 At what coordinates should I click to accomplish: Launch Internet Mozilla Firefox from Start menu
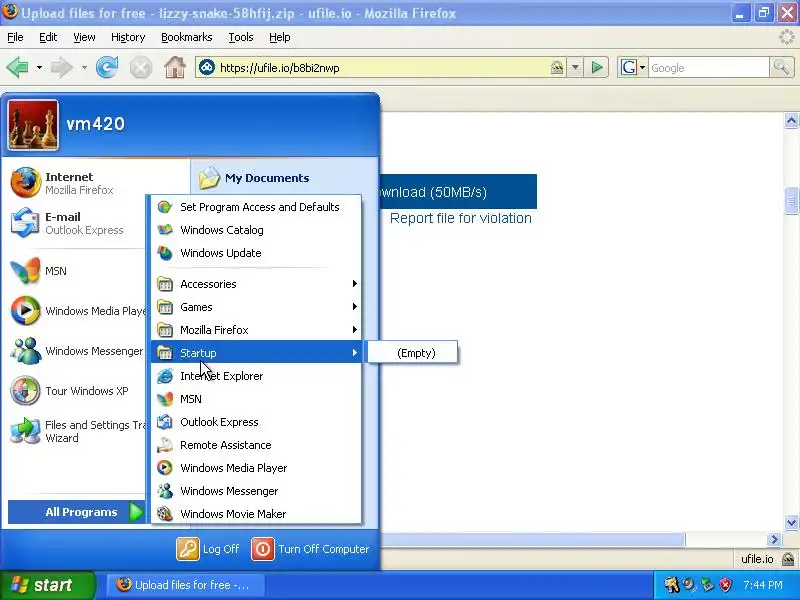[77, 183]
